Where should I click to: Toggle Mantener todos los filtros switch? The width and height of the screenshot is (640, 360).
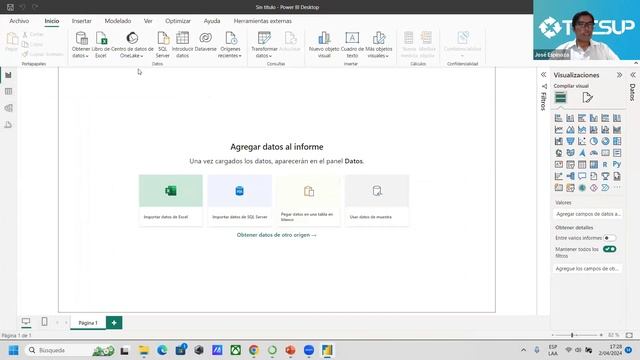(x=609, y=249)
